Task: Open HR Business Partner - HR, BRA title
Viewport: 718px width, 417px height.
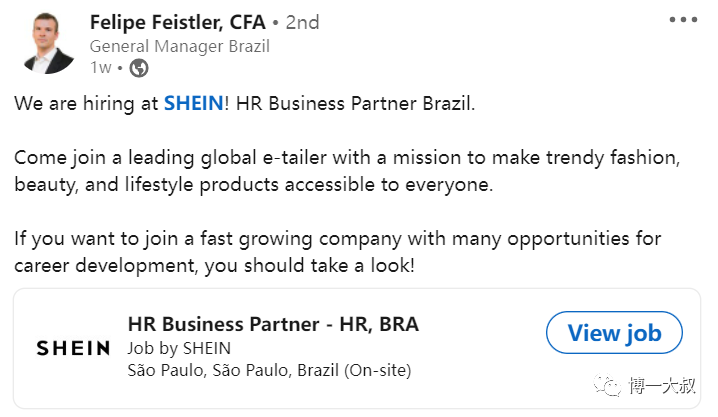Action: point(273,324)
